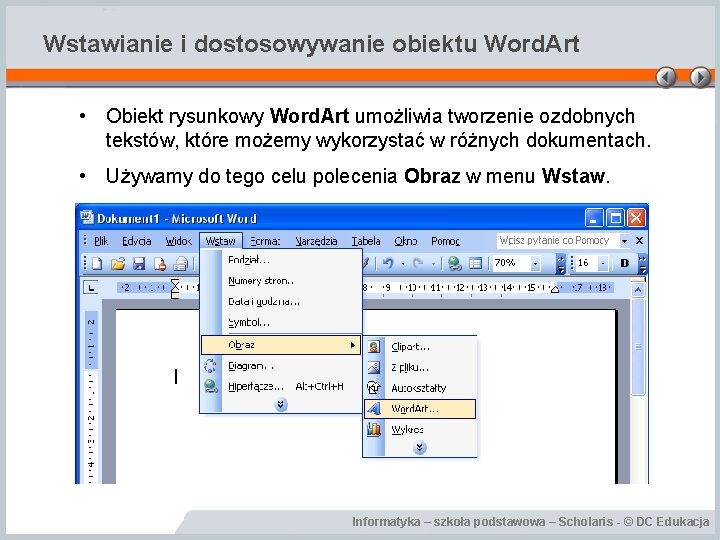Click the Word document icon in title bar
The image size is (720, 540).
(87, 217)
